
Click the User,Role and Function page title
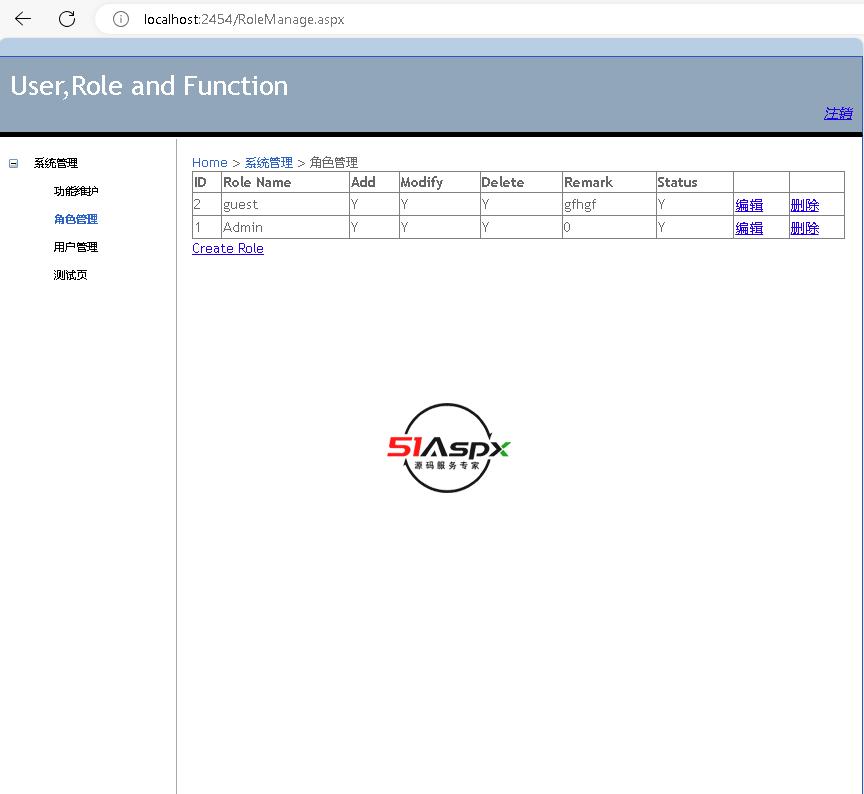coord(149,86)
